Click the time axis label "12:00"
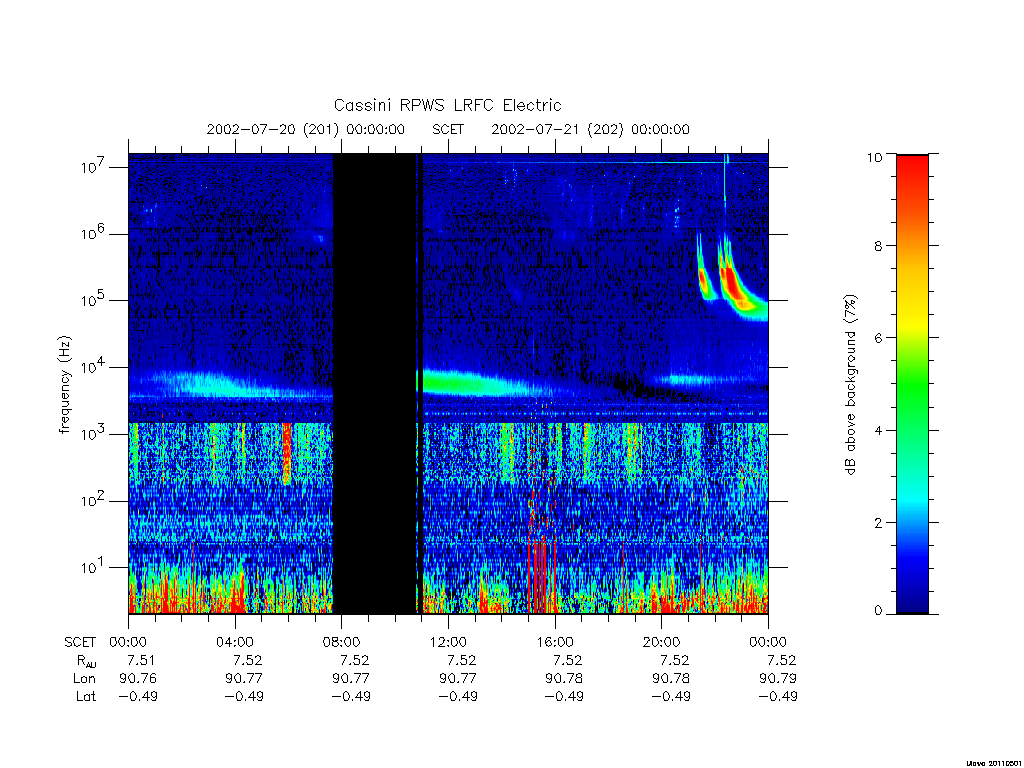Image resolution: width=1024 pixels, height=768 pixels. tap(448, 642)
